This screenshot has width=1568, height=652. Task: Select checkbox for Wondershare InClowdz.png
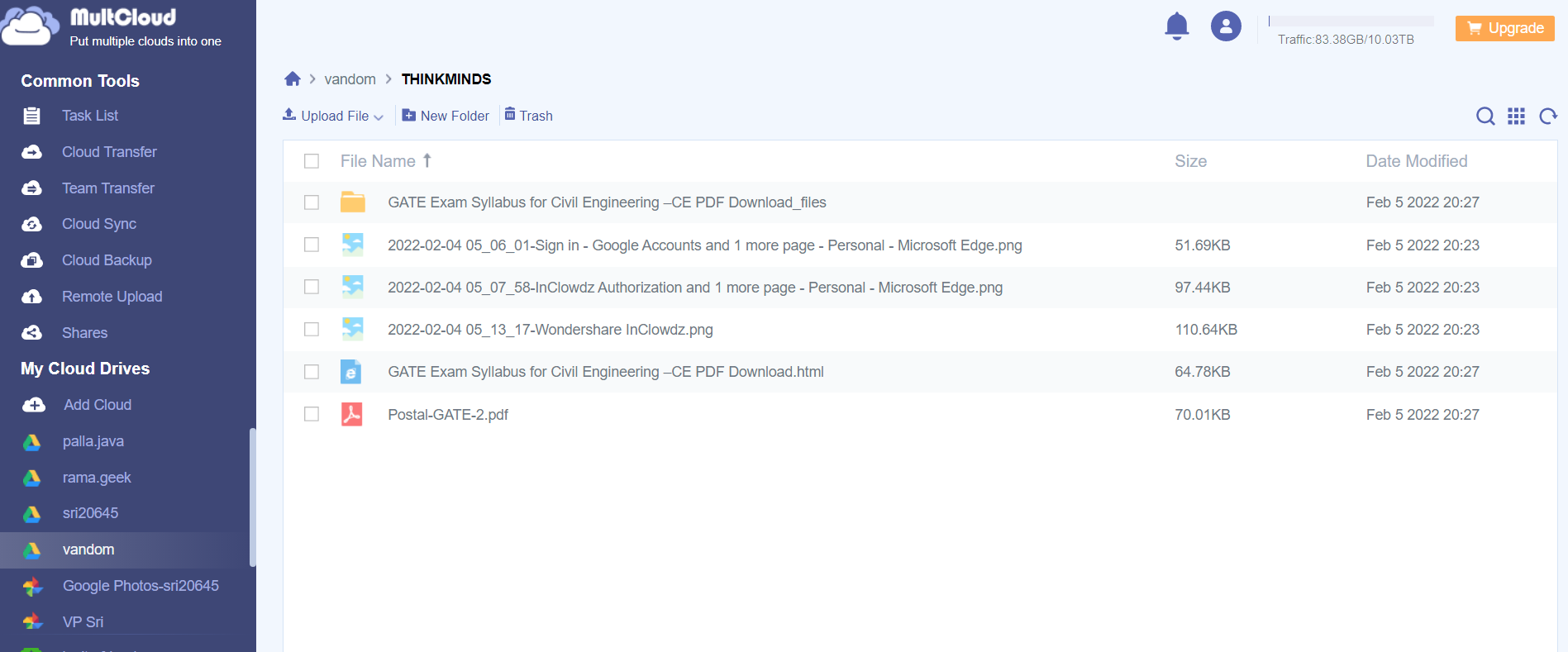[x=312, y=330]
